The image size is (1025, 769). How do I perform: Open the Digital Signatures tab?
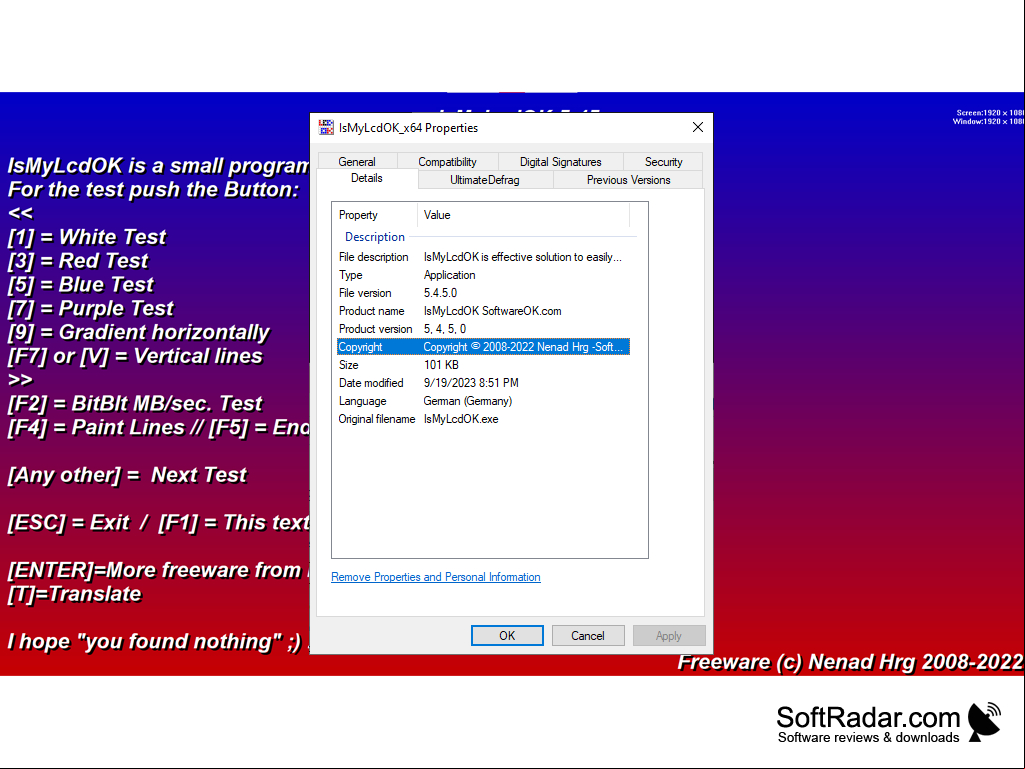pyautogui.click(x=560, y=162)
